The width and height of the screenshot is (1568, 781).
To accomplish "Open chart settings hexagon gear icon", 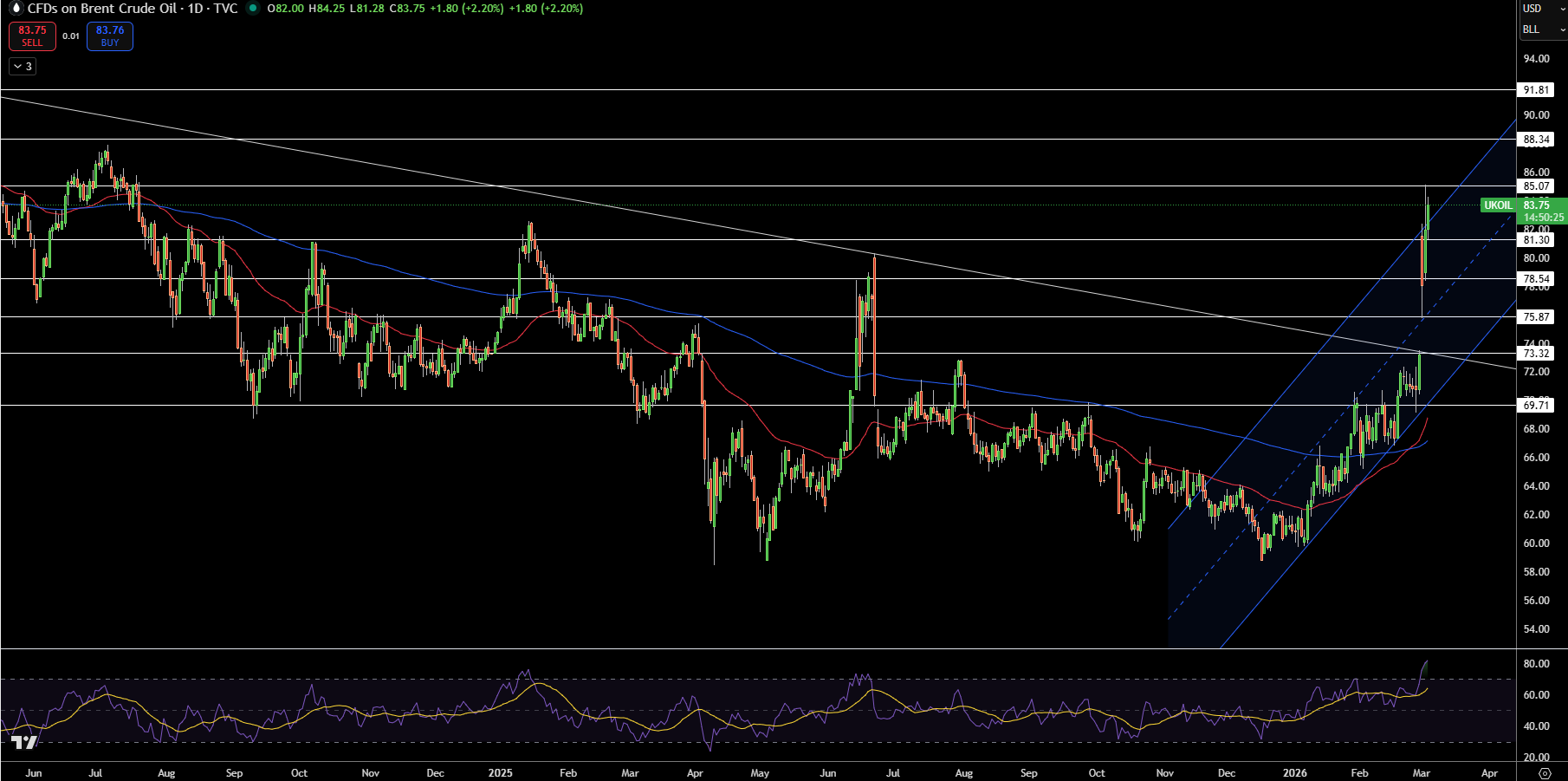I will point(1545,772).
